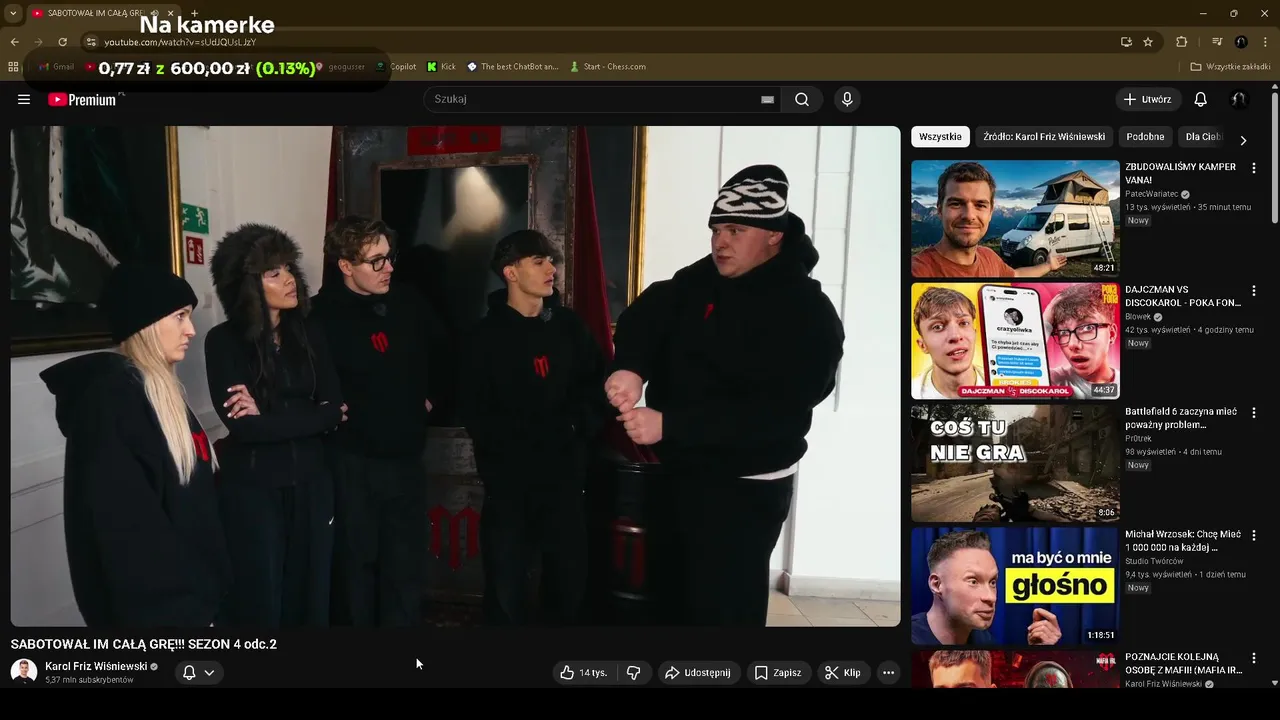1280x720 pixels.
Task: Click the browser address bar URL
Action: coord(180,42)
